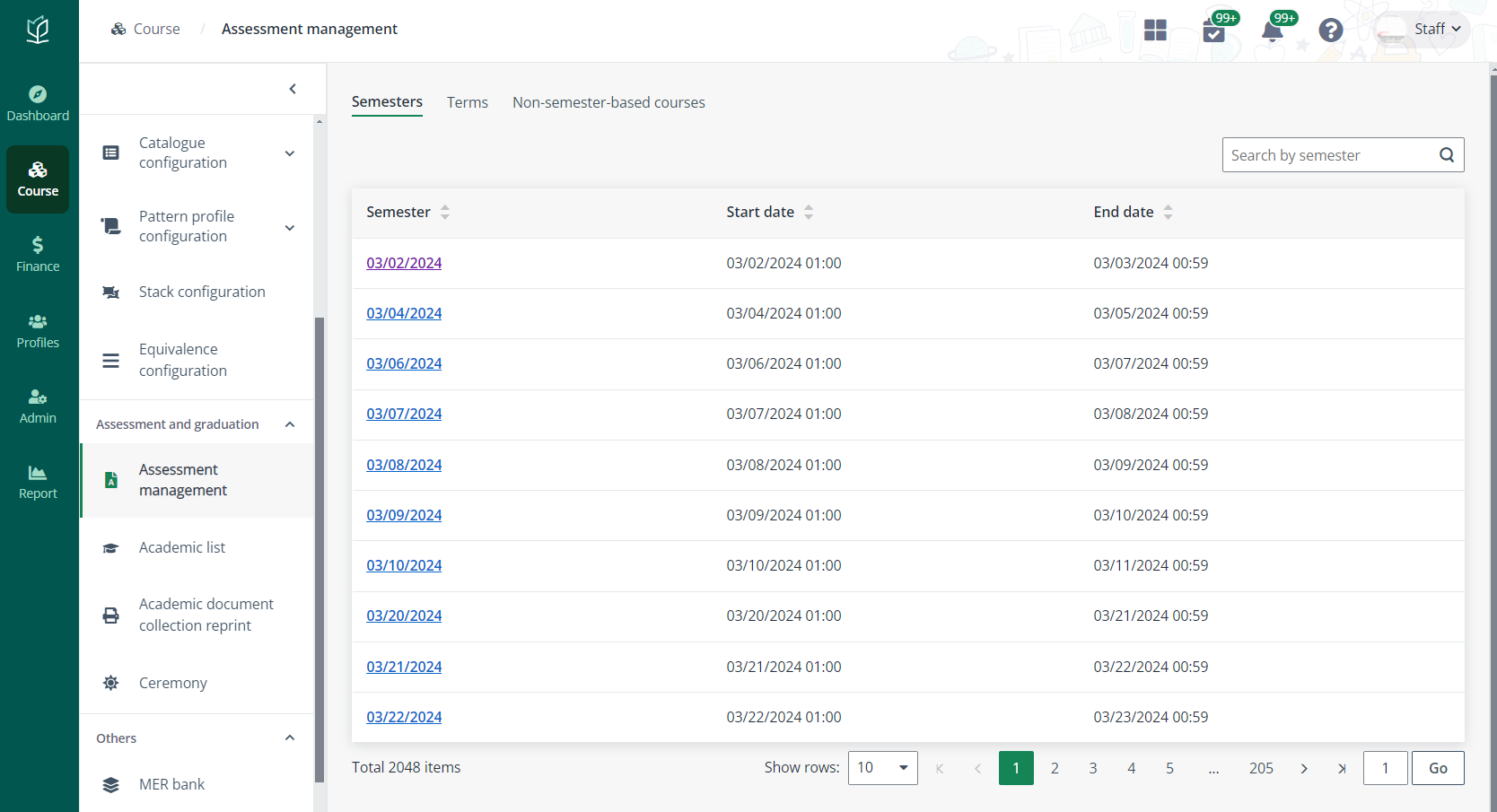Go to page 2

(1055, 768)
